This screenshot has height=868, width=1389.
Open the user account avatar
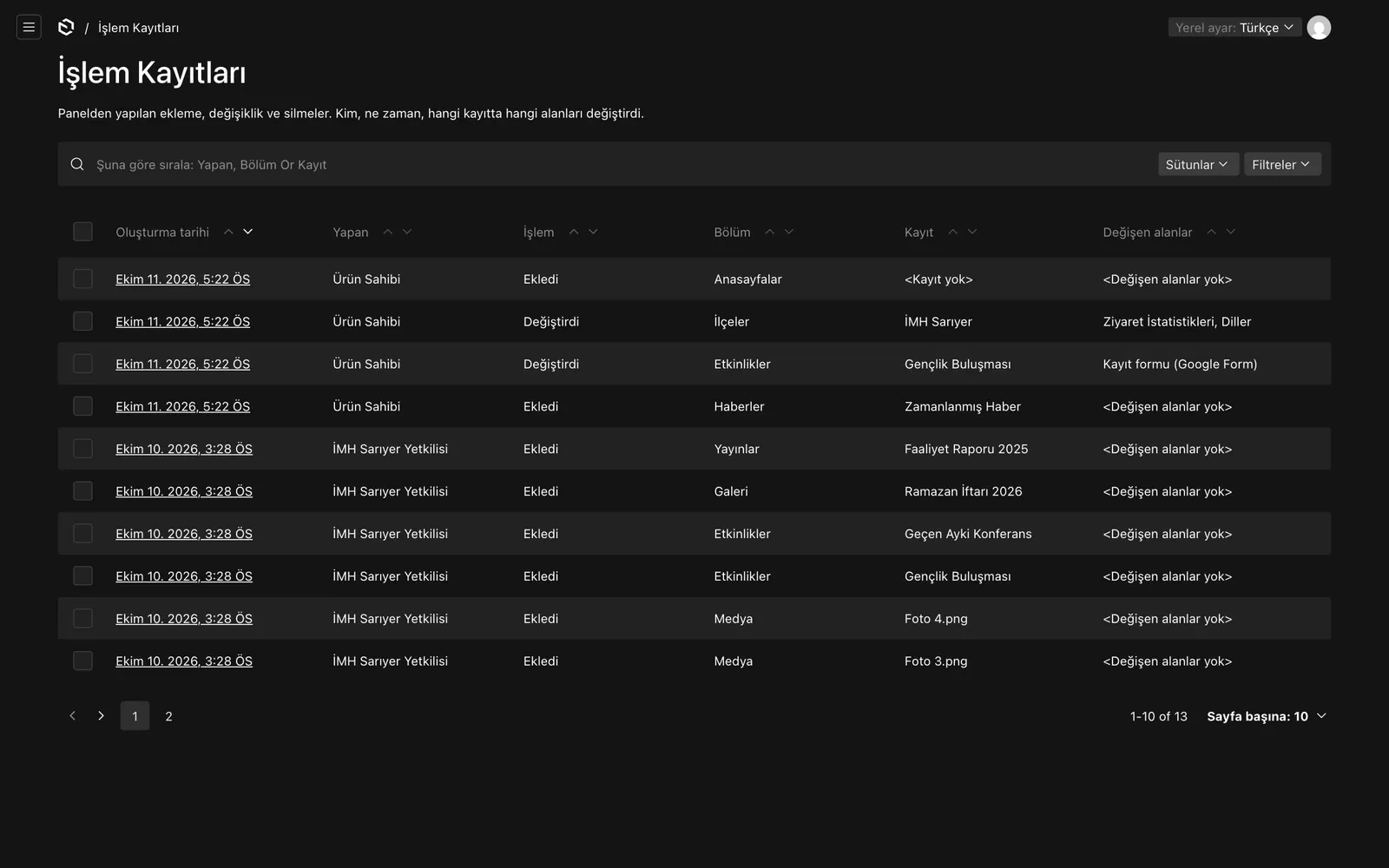pyautogui.click(x=1319, y=28)
